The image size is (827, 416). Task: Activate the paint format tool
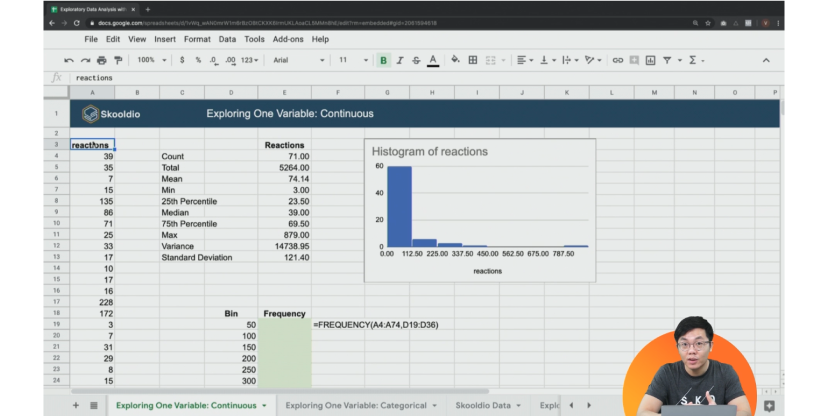tap(118, 61)
